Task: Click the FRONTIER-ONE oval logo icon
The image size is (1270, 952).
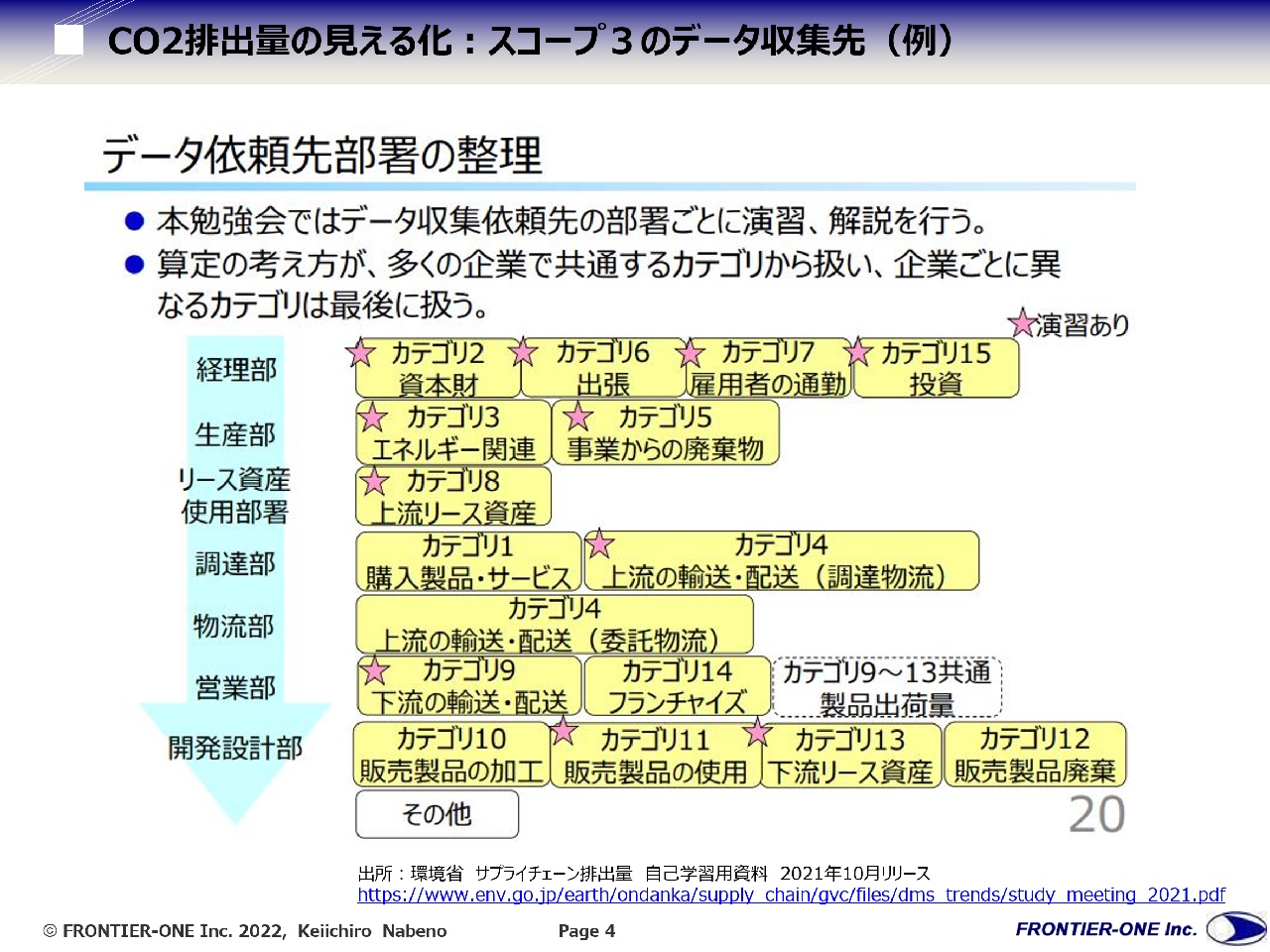Action: (x=1235, y=929)
